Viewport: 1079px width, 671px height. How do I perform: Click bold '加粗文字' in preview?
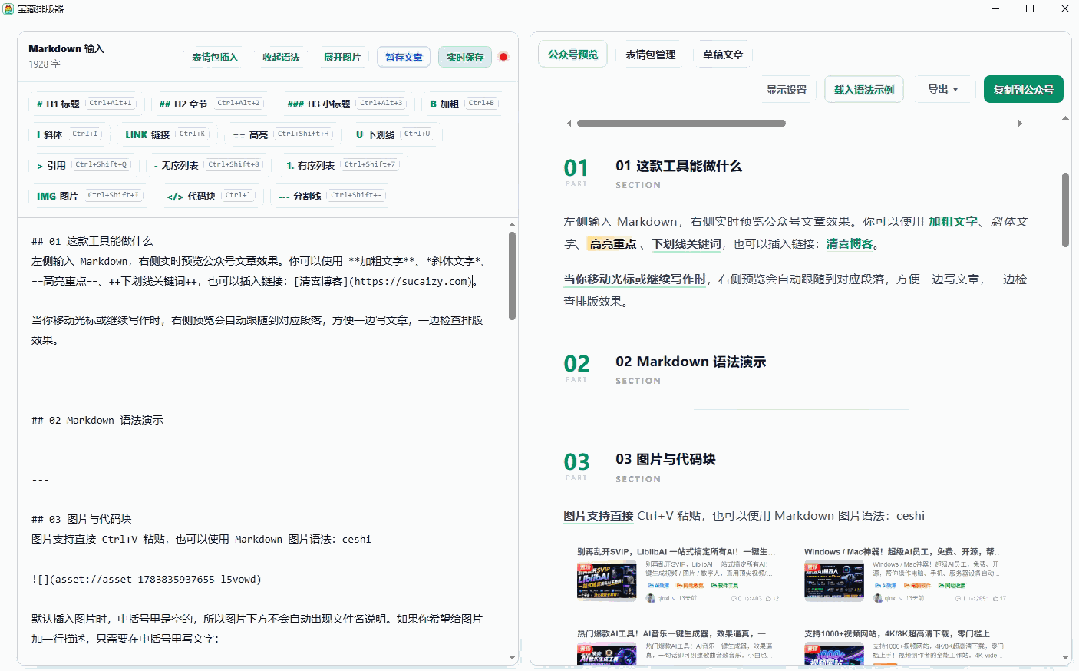coord(952,222)
